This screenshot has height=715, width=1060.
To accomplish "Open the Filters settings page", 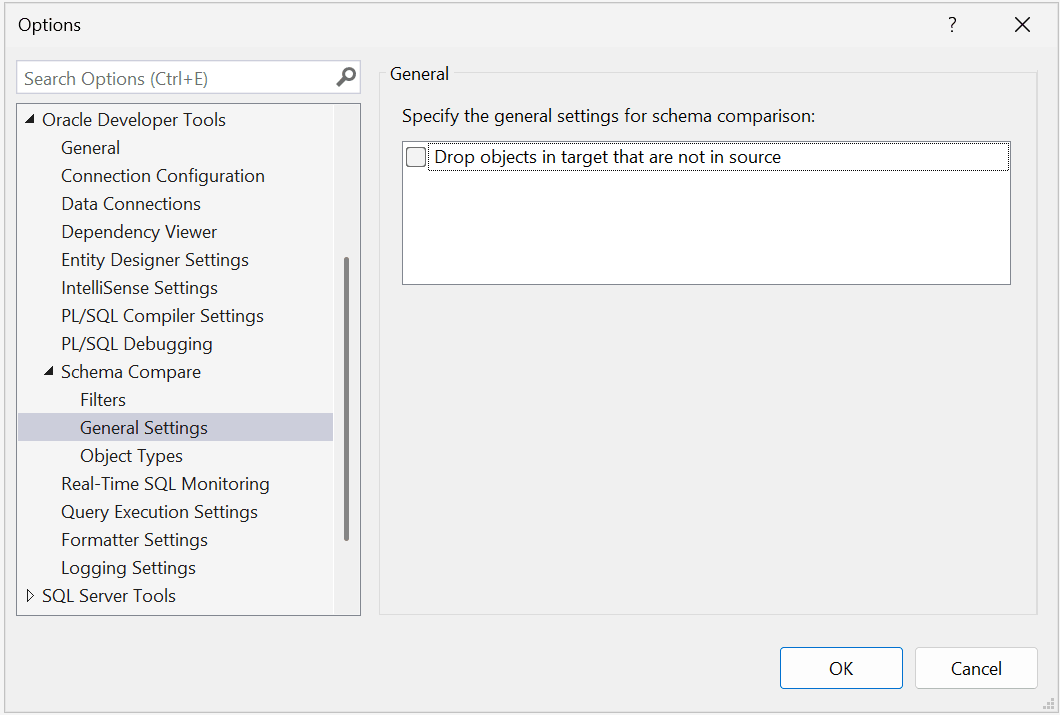I will [x=103, y=399].
